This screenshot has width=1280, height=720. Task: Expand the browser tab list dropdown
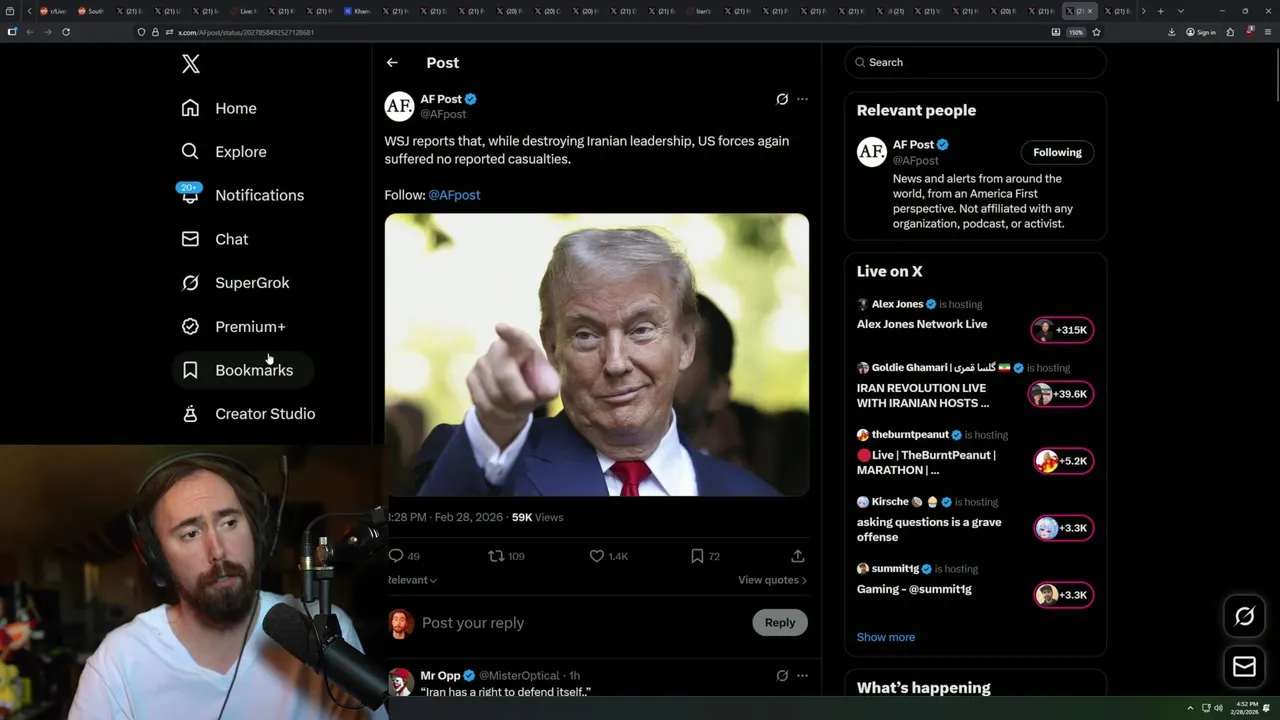pos(1181,11)
